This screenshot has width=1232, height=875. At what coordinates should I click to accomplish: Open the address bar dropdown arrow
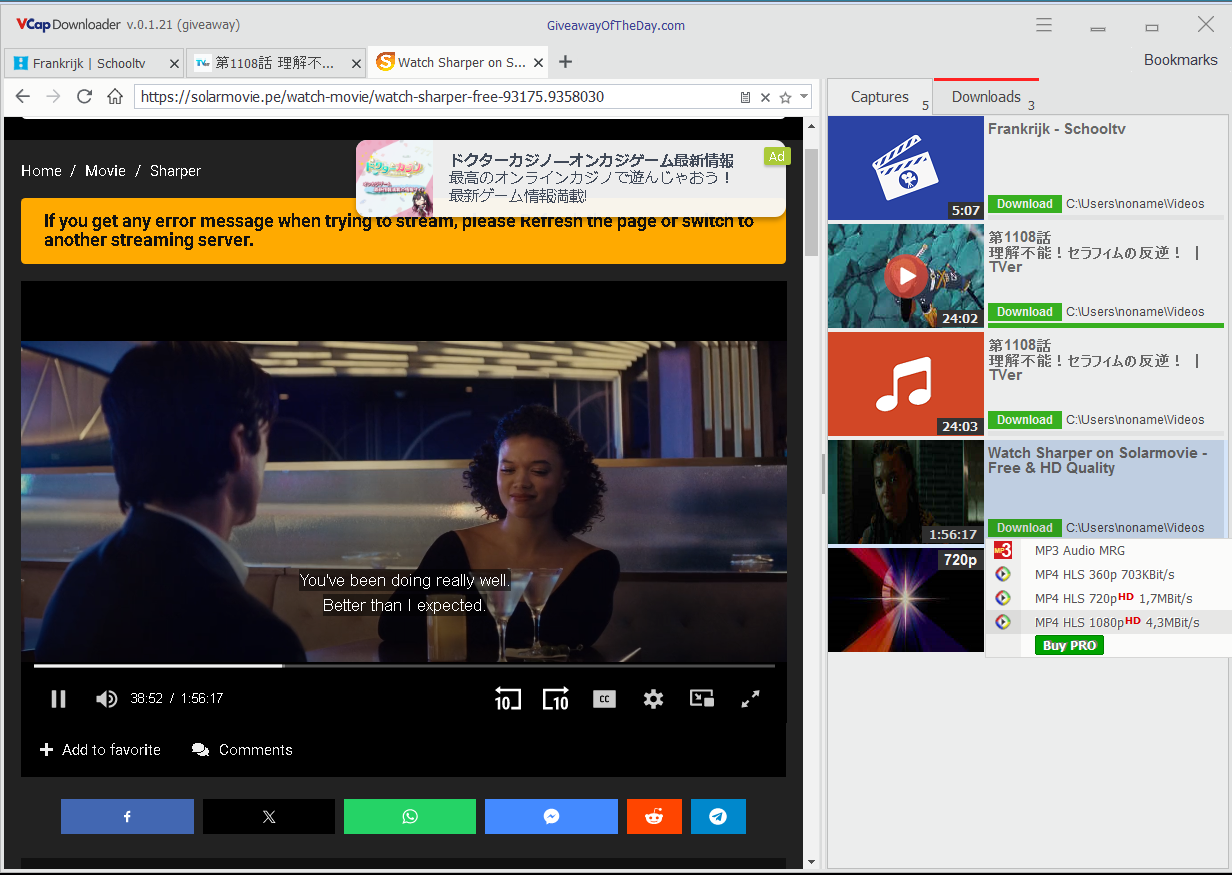804,97
